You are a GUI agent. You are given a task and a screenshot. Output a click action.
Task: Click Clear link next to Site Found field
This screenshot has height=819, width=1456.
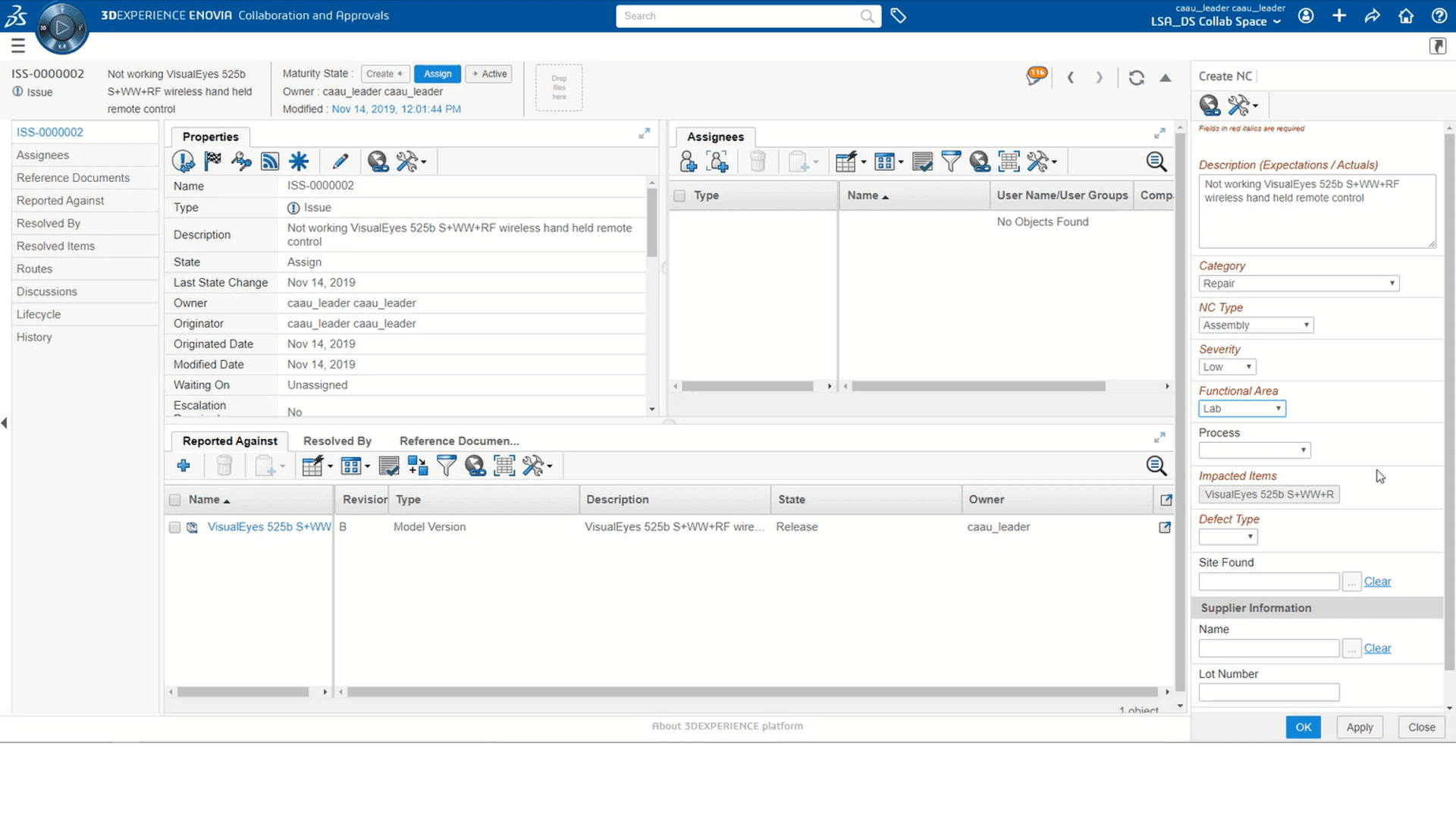pyautogui.click(x=1378, y=581)
